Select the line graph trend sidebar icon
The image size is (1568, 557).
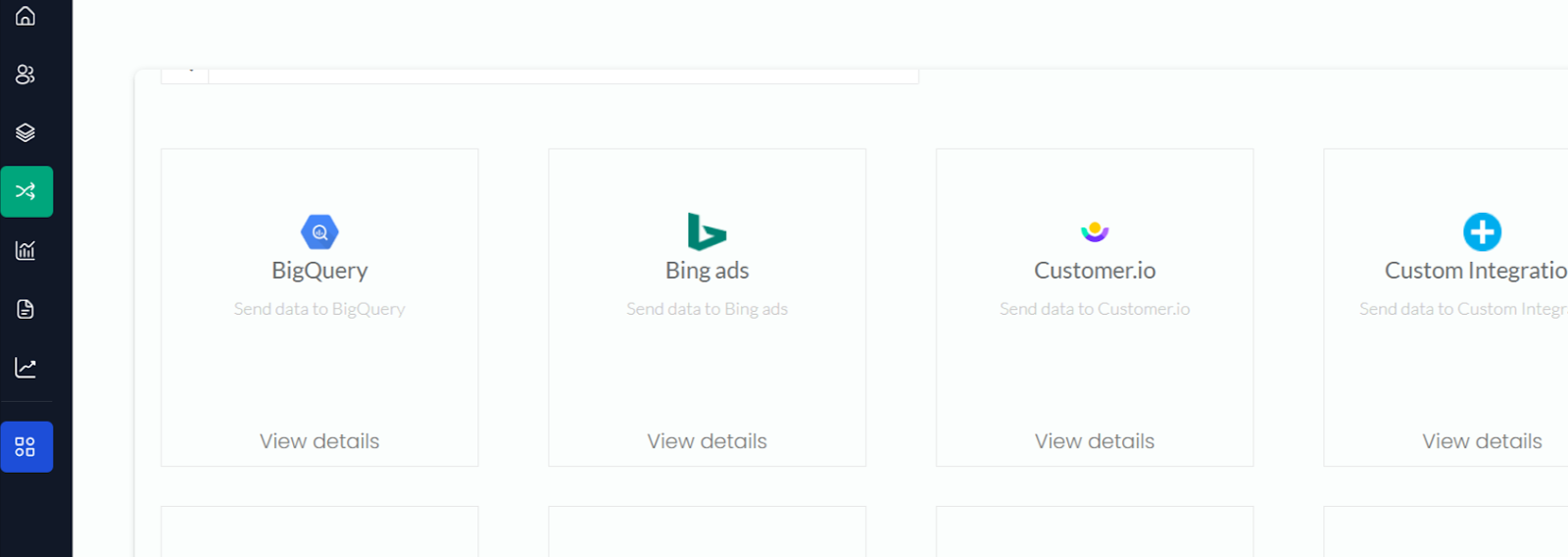[25, 368]
